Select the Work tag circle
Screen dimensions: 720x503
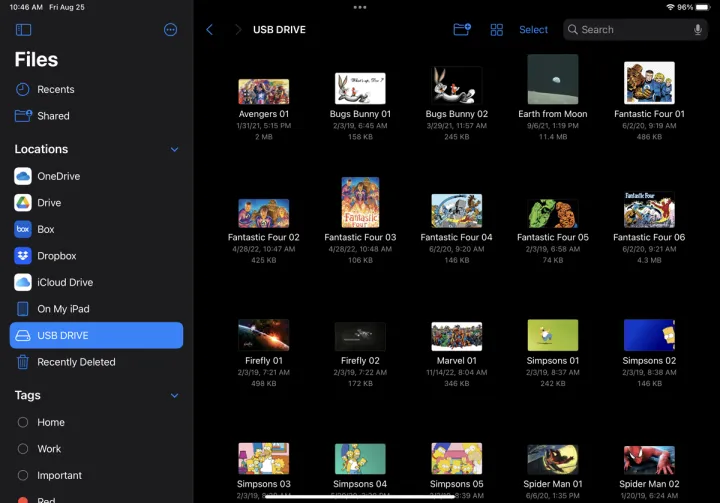23,449
